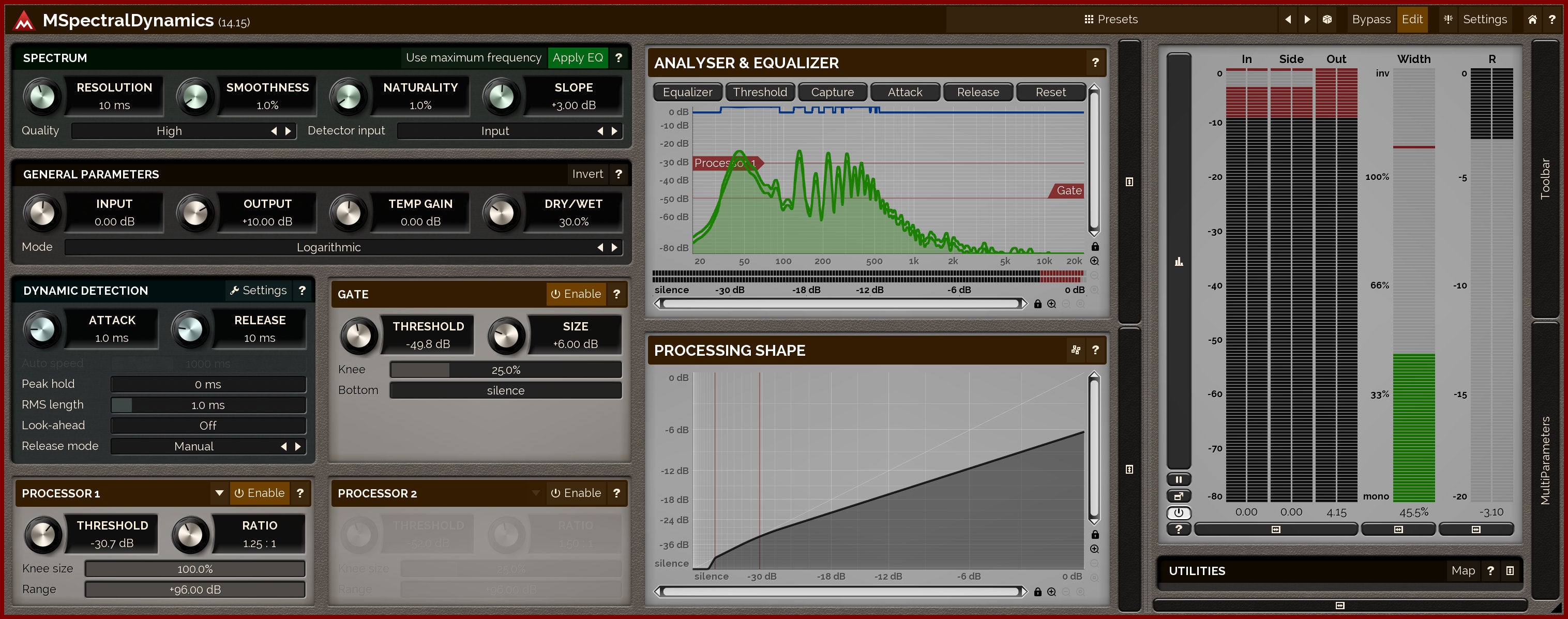Select the Threshold tab in analyser
Screen dimensions: 1568x619
760,92
